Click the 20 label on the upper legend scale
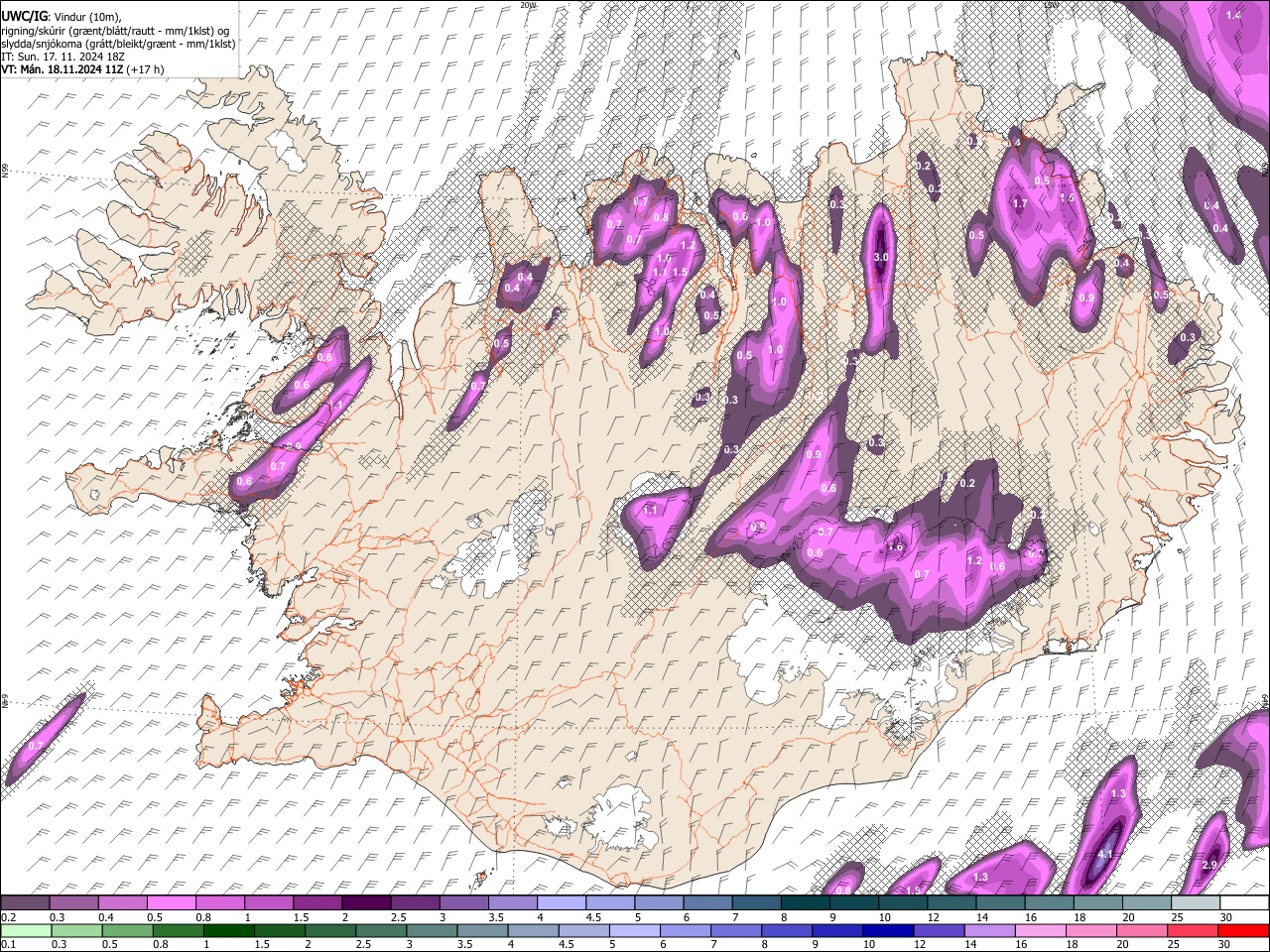Image resolution: width=1270 pixels, height=952 pixels. pos(1129,917)
